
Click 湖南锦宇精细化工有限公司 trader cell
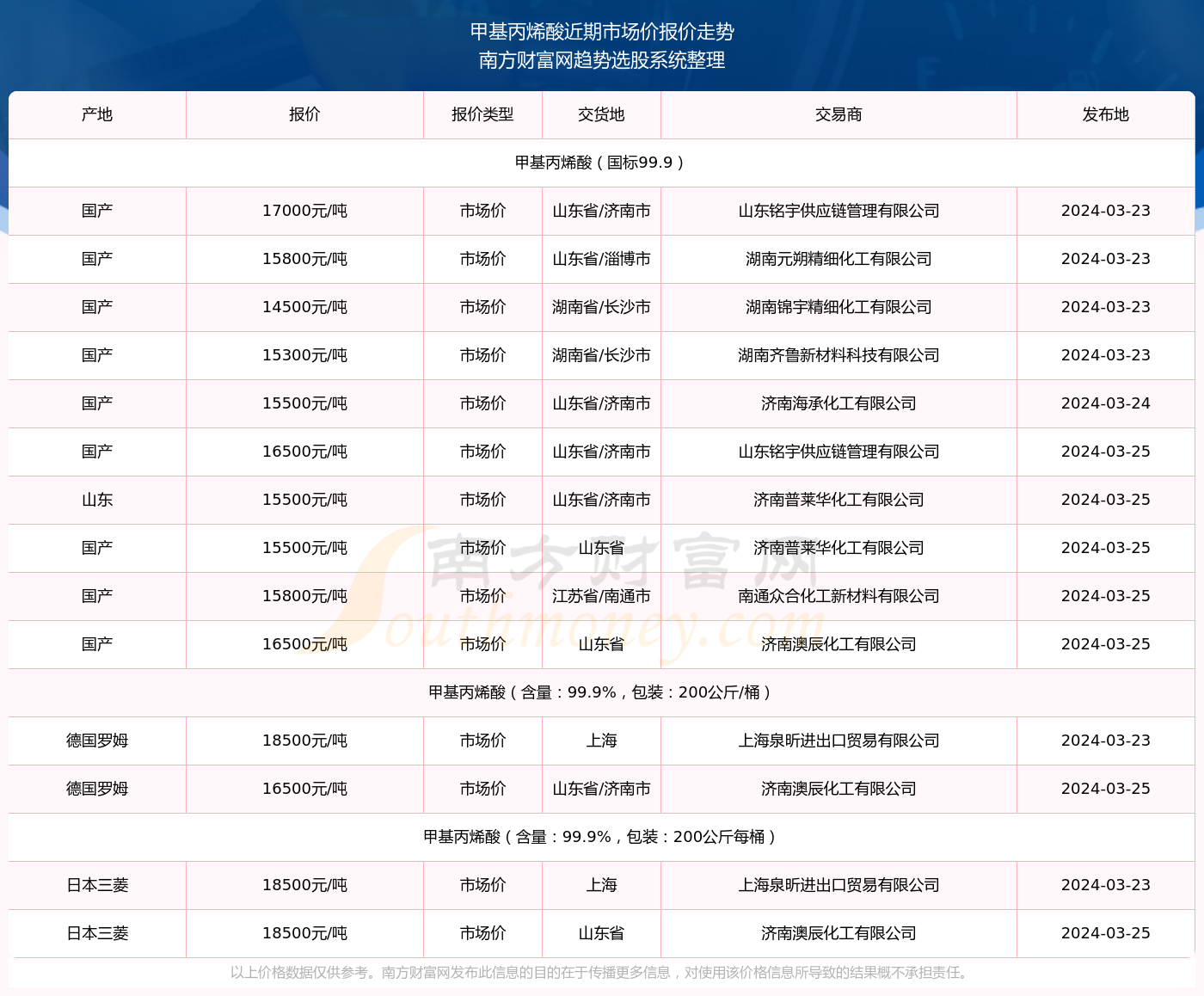click(838, 307)
